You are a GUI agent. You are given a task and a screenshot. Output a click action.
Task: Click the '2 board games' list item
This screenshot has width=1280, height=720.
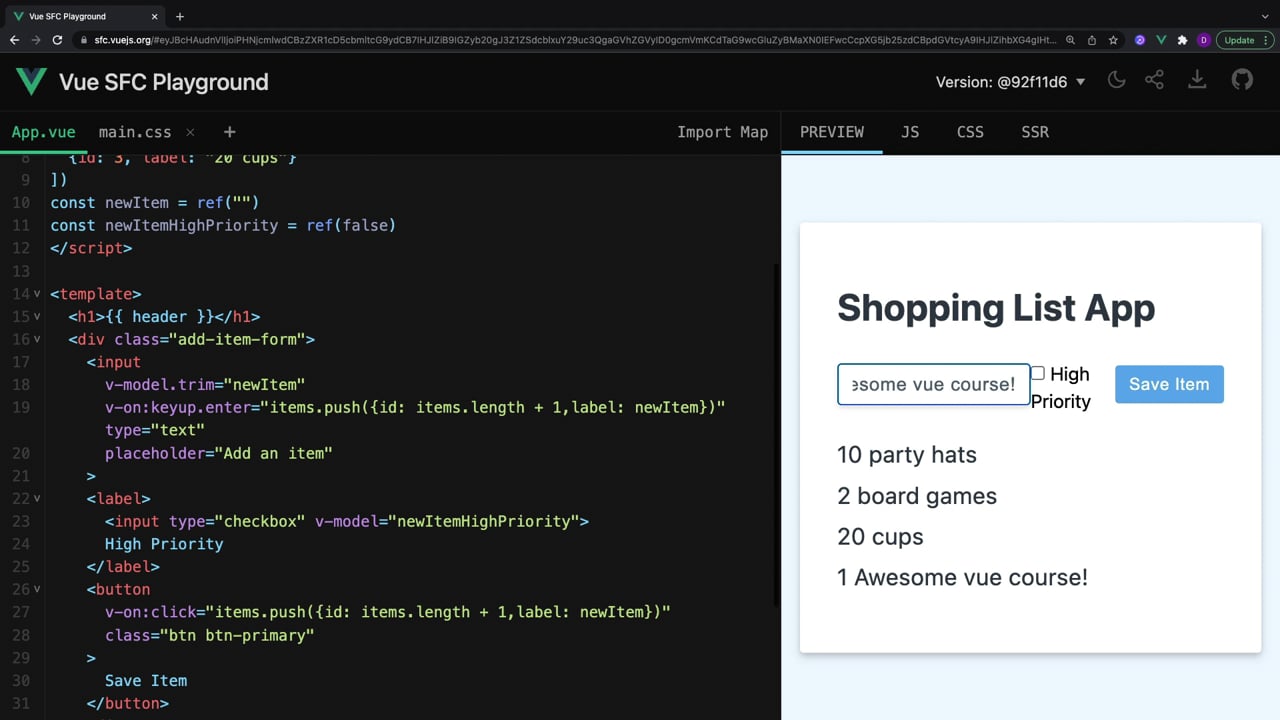(917, 496)
